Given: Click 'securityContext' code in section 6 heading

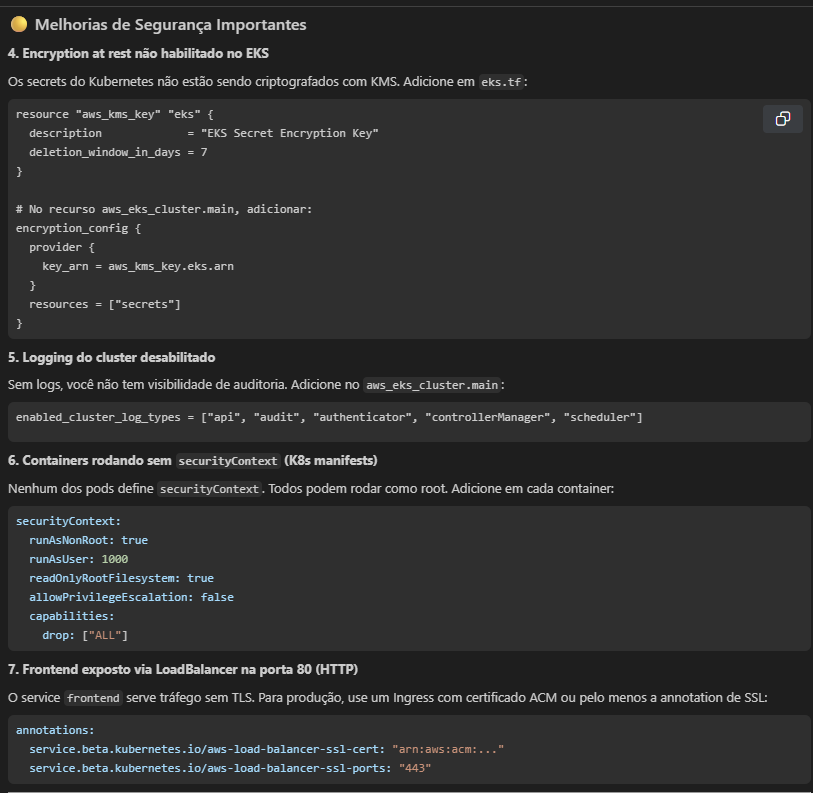Looking at the screenshot, I should 226,461.
